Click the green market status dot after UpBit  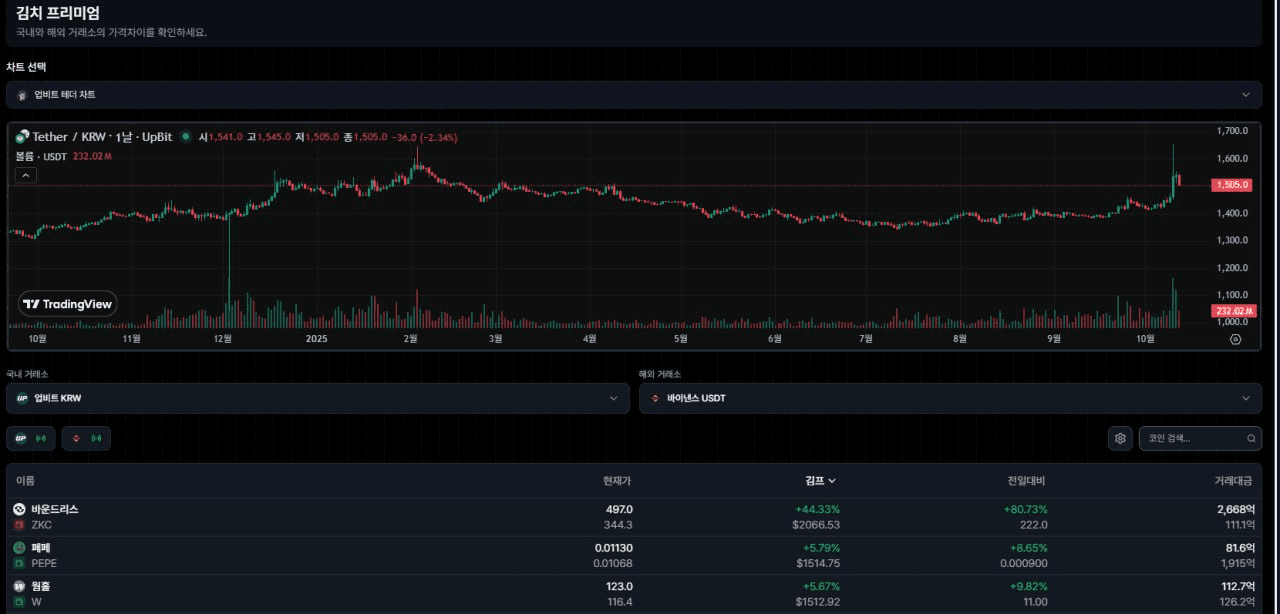coord(185,137)
